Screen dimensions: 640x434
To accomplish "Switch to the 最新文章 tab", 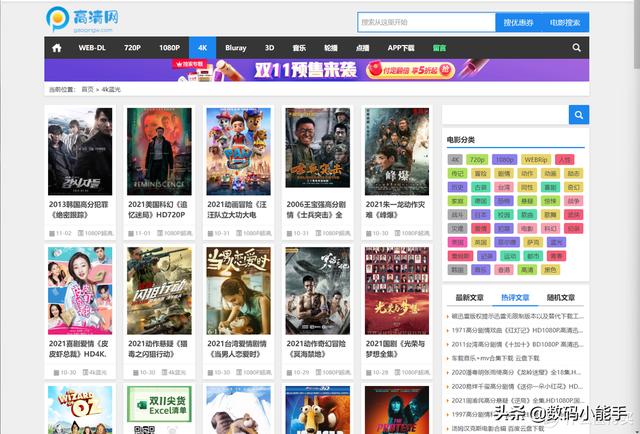I will 470,297.
